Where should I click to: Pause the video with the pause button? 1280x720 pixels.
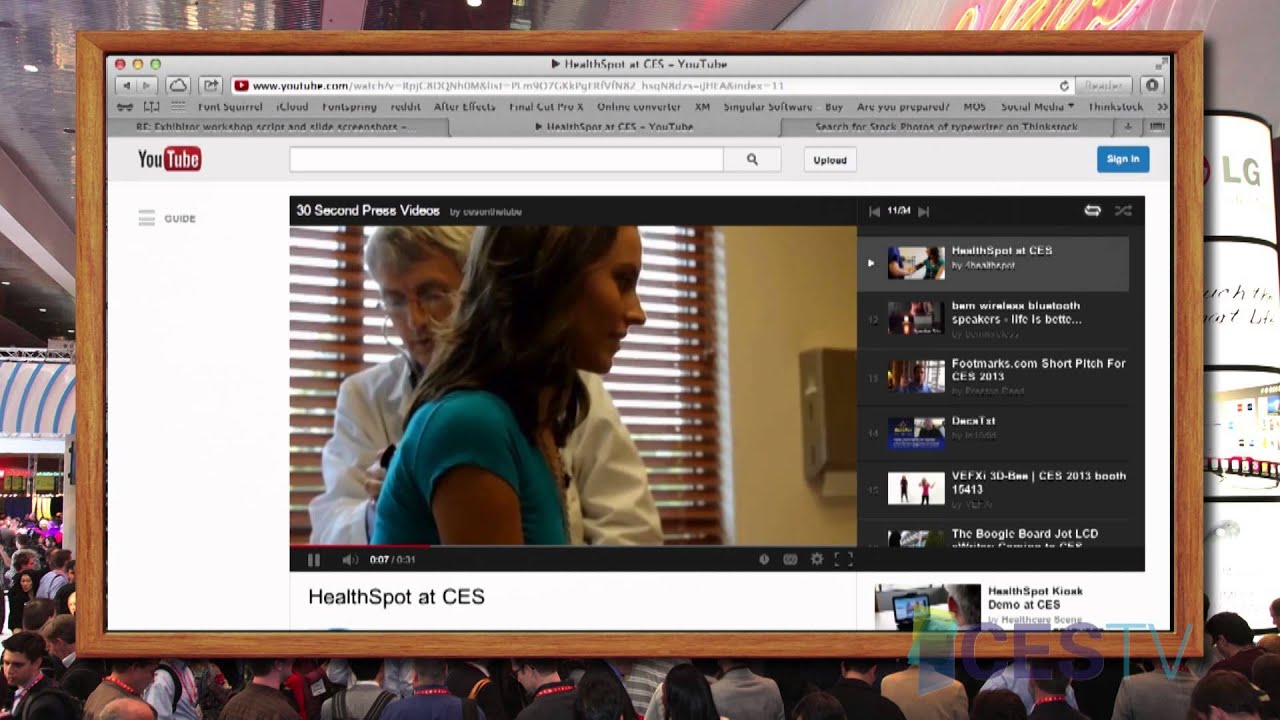click(313, 560)
